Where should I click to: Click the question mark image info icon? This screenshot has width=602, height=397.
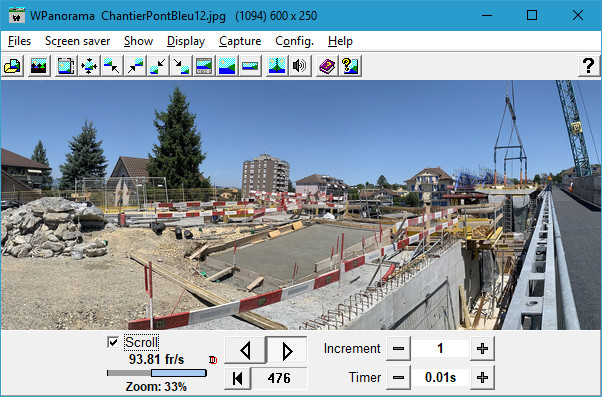pyautogui.click(x=350, y=66)
